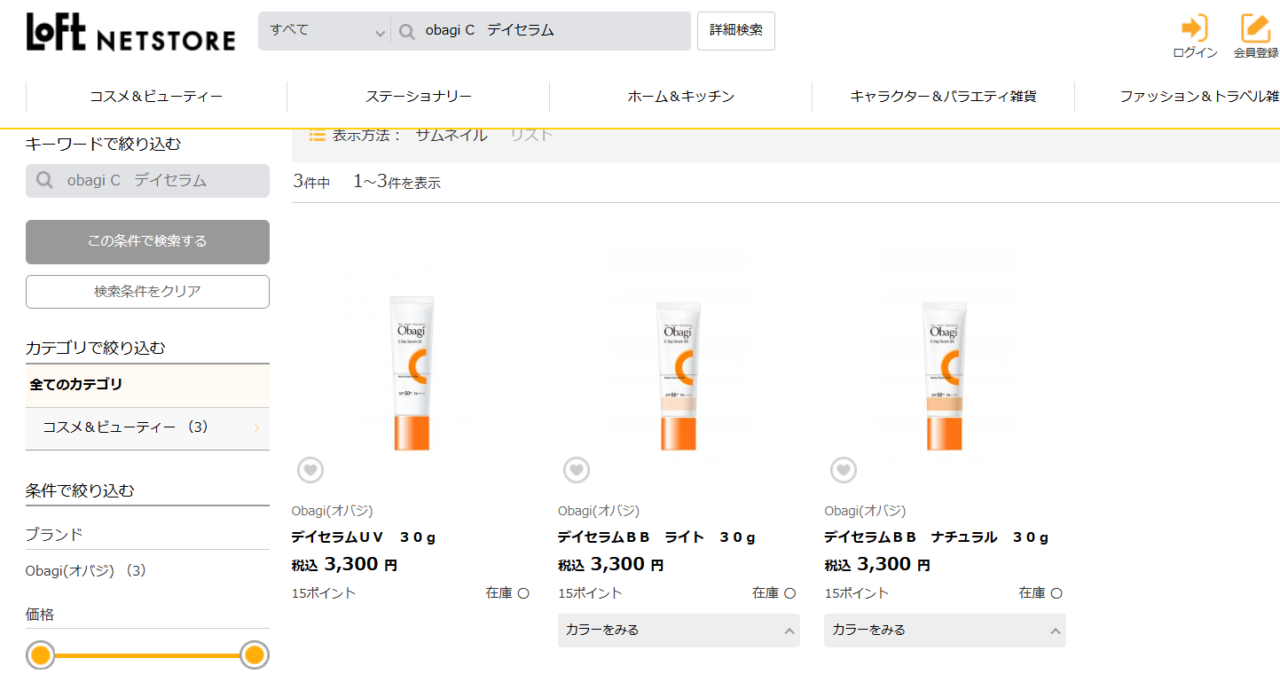This screenshot has height=674, width=1280.
Task: Click the Obagi(オバジ) brand text above デイセラムＵＶ
Action: [x=332, y=511]
